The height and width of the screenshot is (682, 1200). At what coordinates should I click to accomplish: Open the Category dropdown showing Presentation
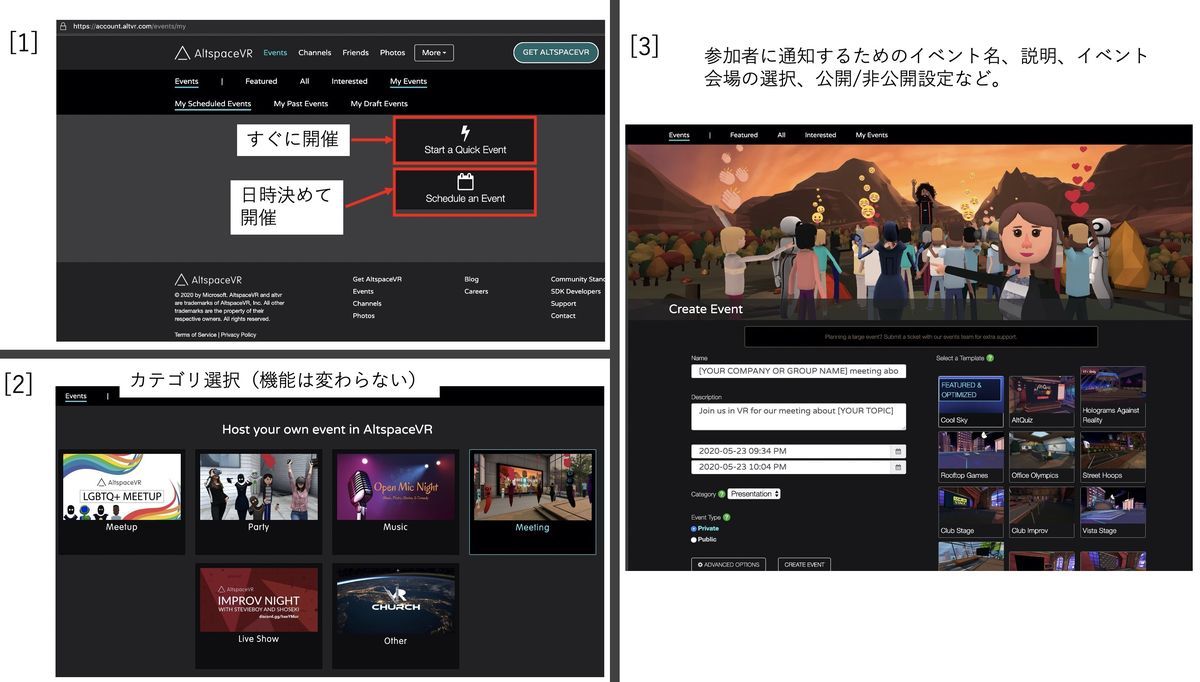click(x=754, y=493)
